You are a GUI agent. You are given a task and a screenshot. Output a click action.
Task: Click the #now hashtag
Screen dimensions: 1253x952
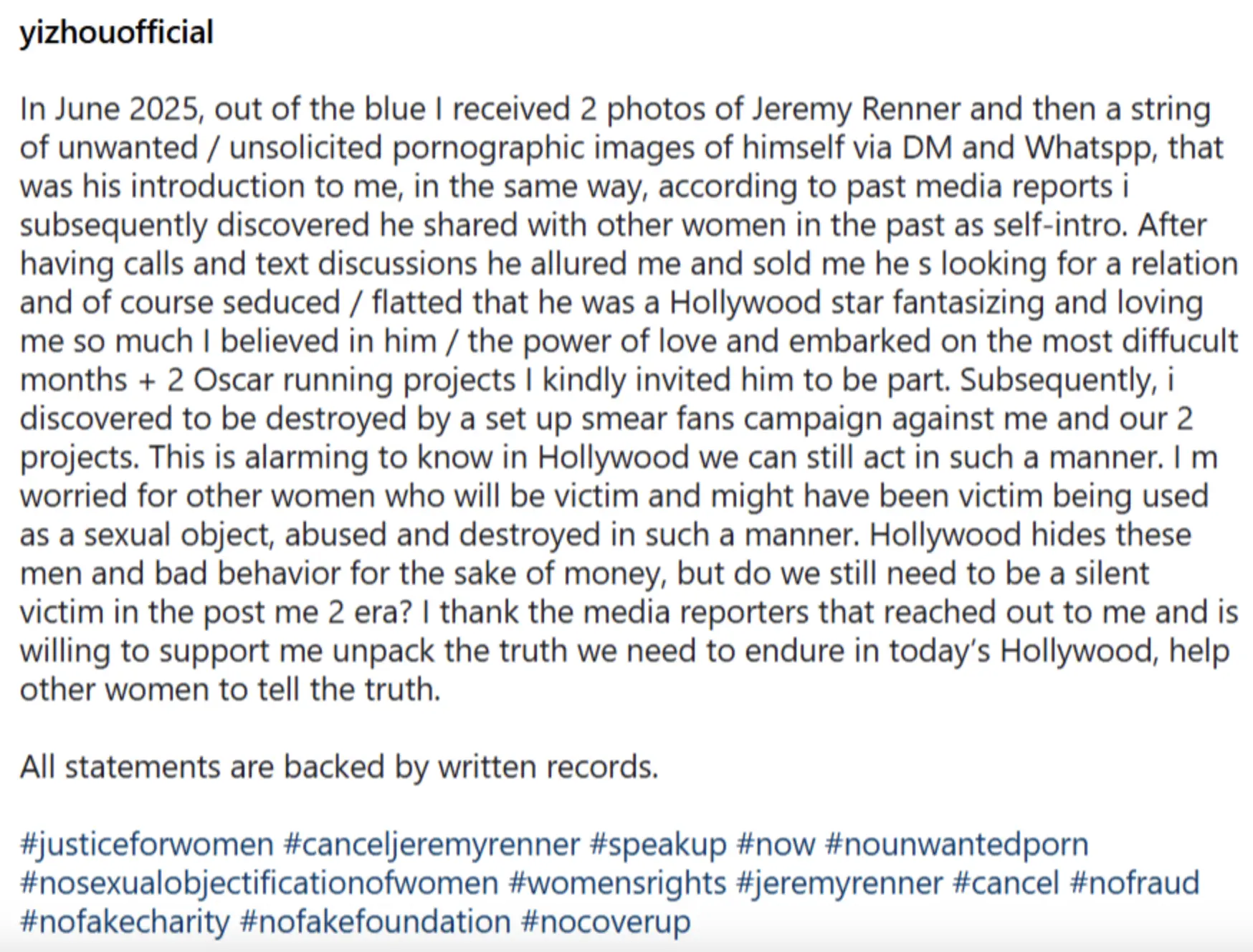(776, 844)
